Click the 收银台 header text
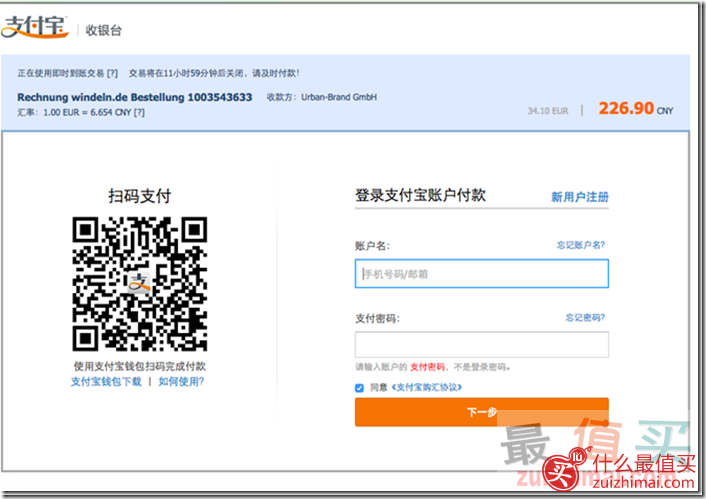The height and width of the screenshot is (499, 706). (x=104, y=30)
